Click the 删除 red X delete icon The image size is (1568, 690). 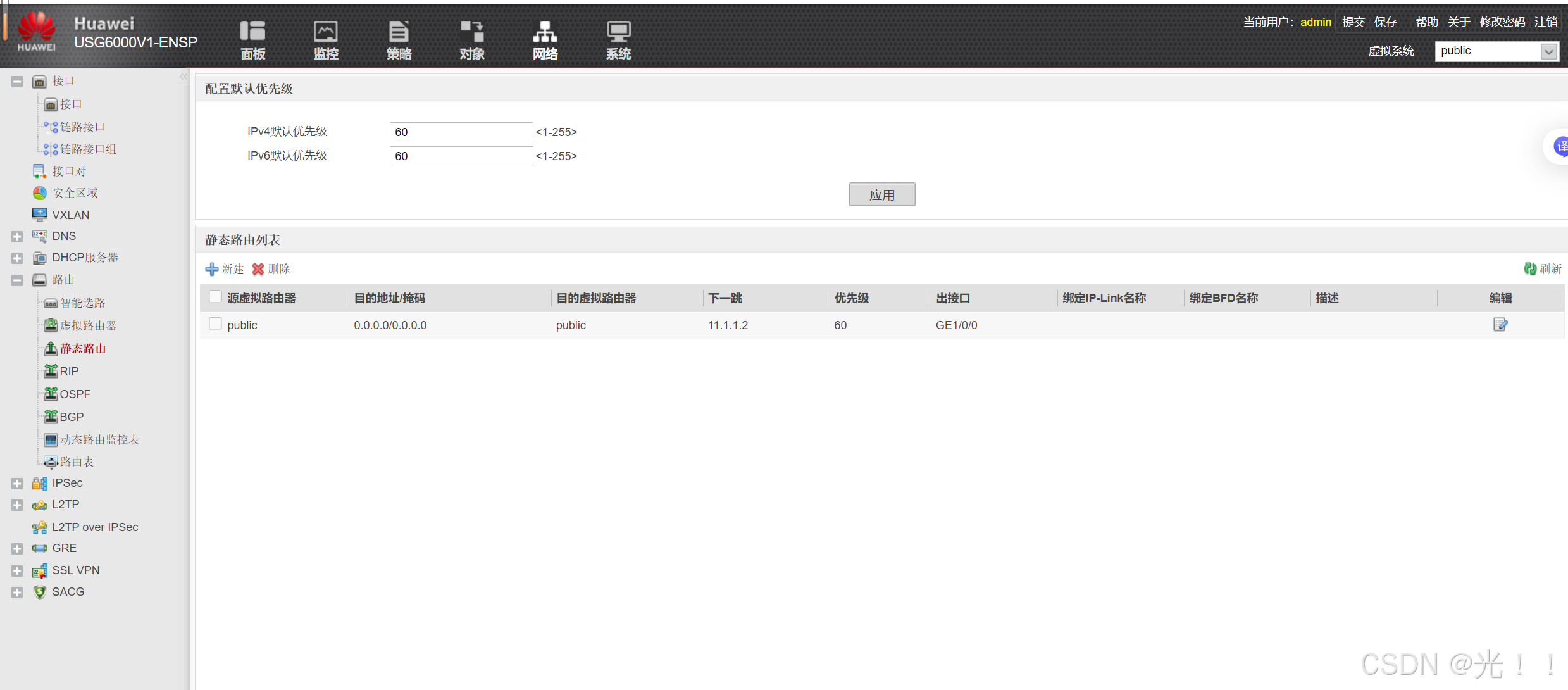[258, 269]
